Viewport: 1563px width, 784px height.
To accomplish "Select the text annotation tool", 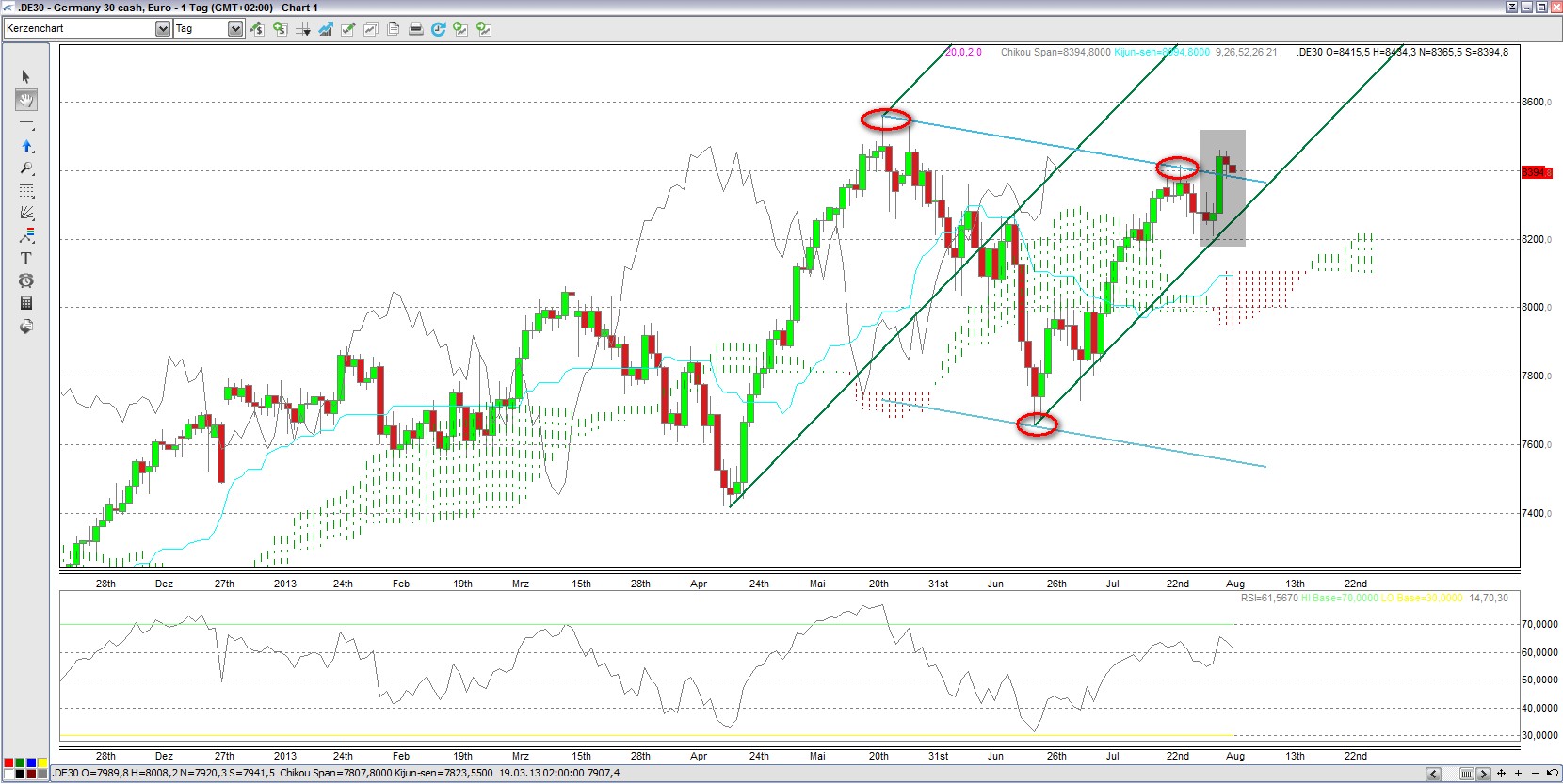I will [x=25, y=258].
